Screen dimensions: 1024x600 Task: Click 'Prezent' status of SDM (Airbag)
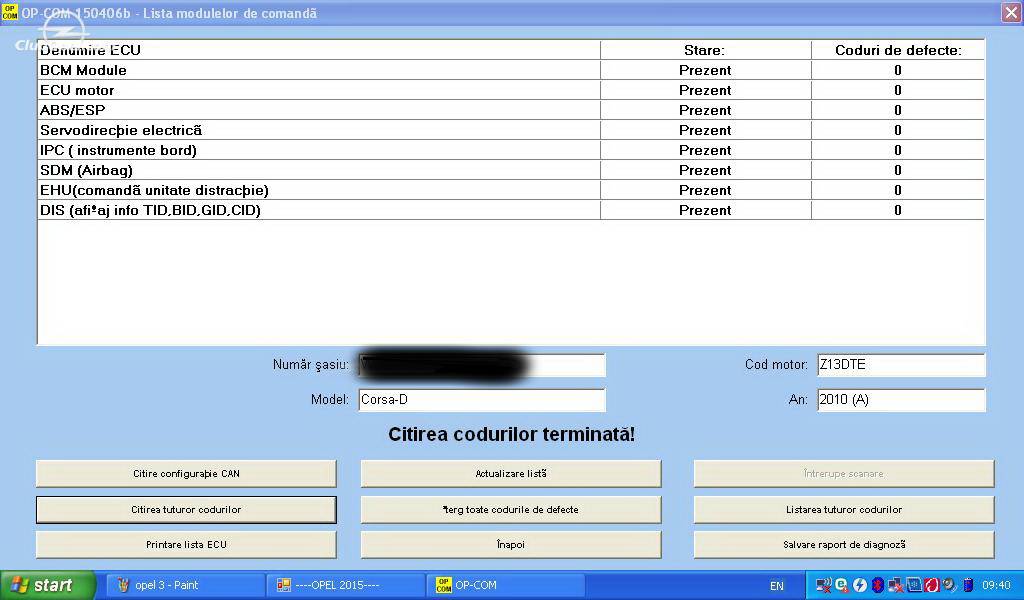tap(705, 170)
